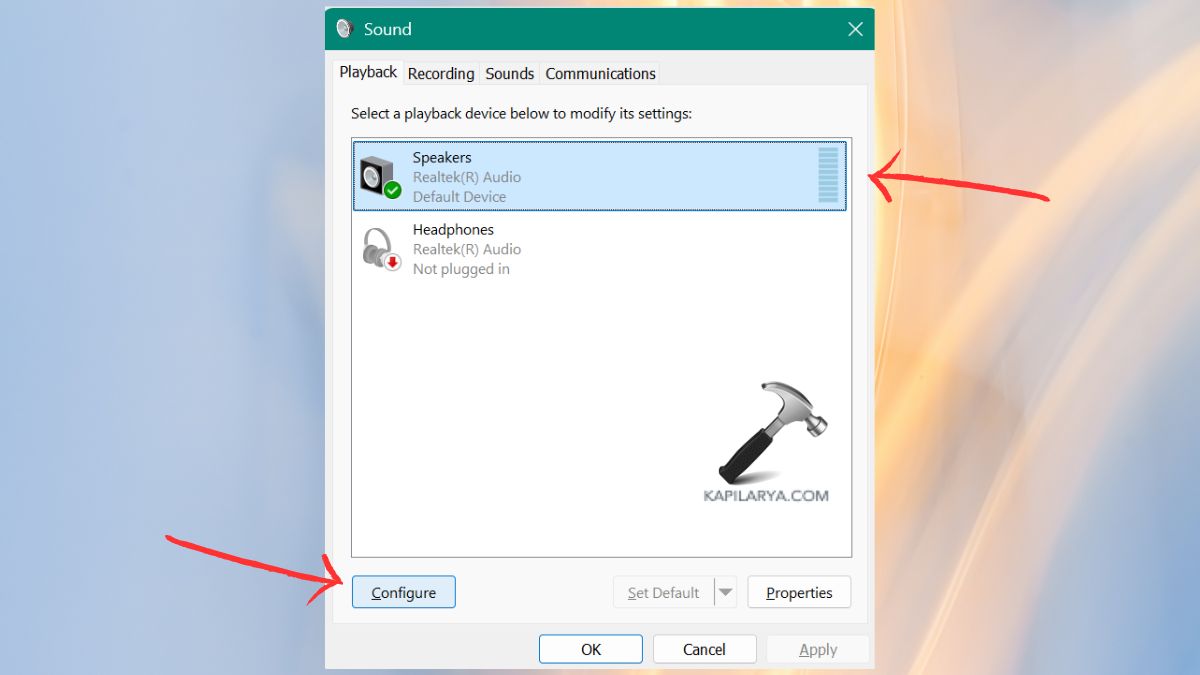The height and width of the screenshot is (675, 1200).
Task: Dismiss dialog with the Cancel button
Action: [x=704, y=649]
